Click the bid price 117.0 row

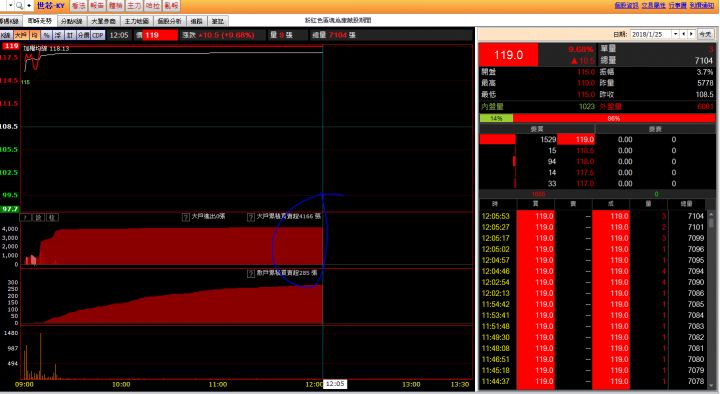coord(585,184)
